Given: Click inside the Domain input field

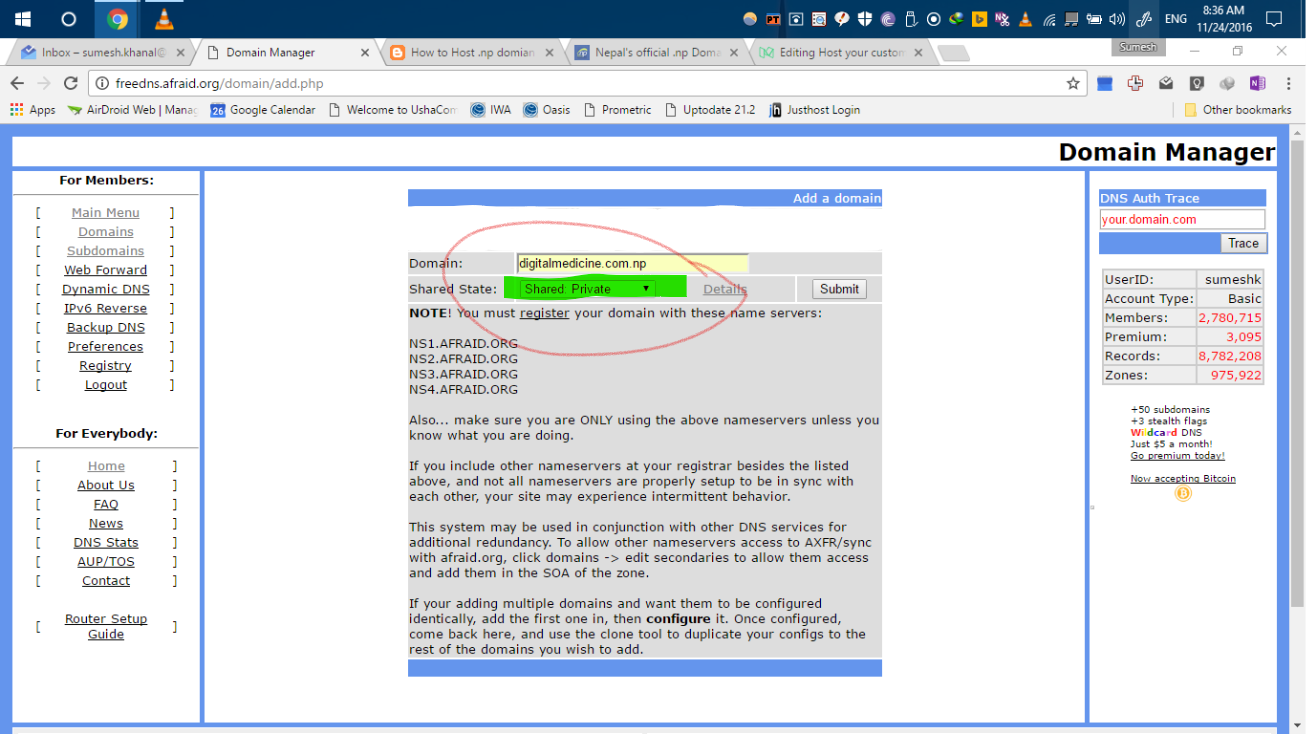Looking at the screenshot, I should pos(632,263).
